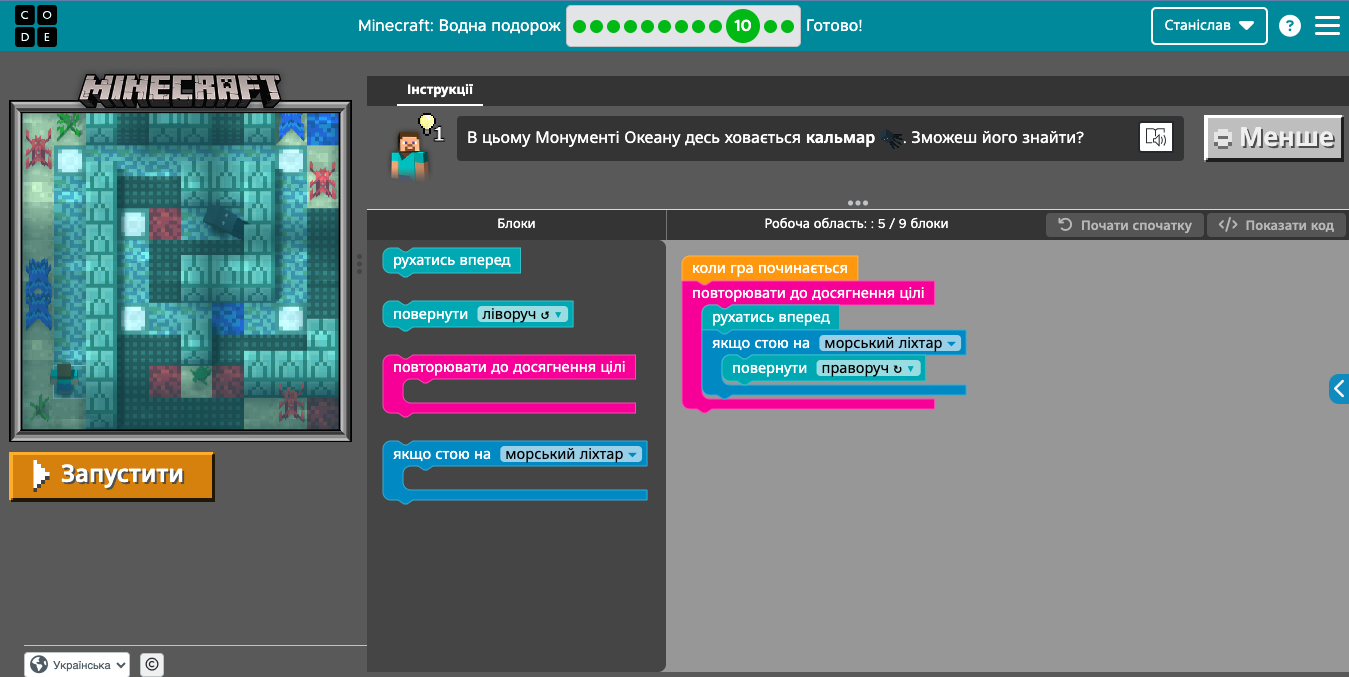
Task: Open the морський ліхтар dropdown in workspace
Action: pos(890,343)
